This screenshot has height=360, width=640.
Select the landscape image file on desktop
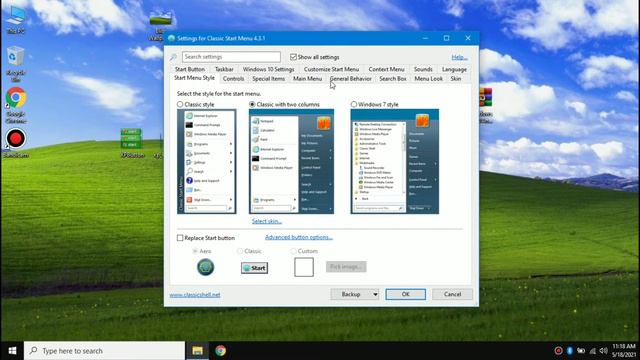pyautogui.click(x=160, y=24)
